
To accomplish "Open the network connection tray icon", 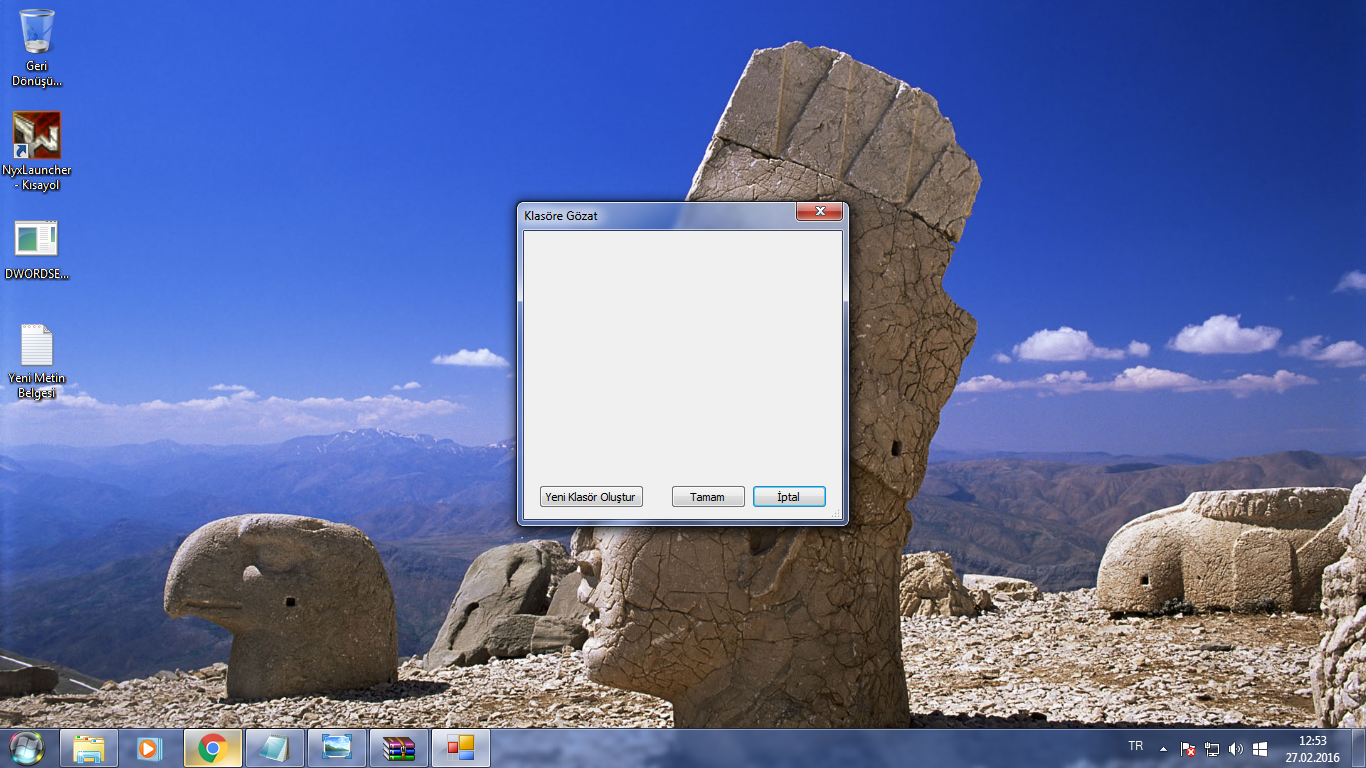I will pos(1212,748).
